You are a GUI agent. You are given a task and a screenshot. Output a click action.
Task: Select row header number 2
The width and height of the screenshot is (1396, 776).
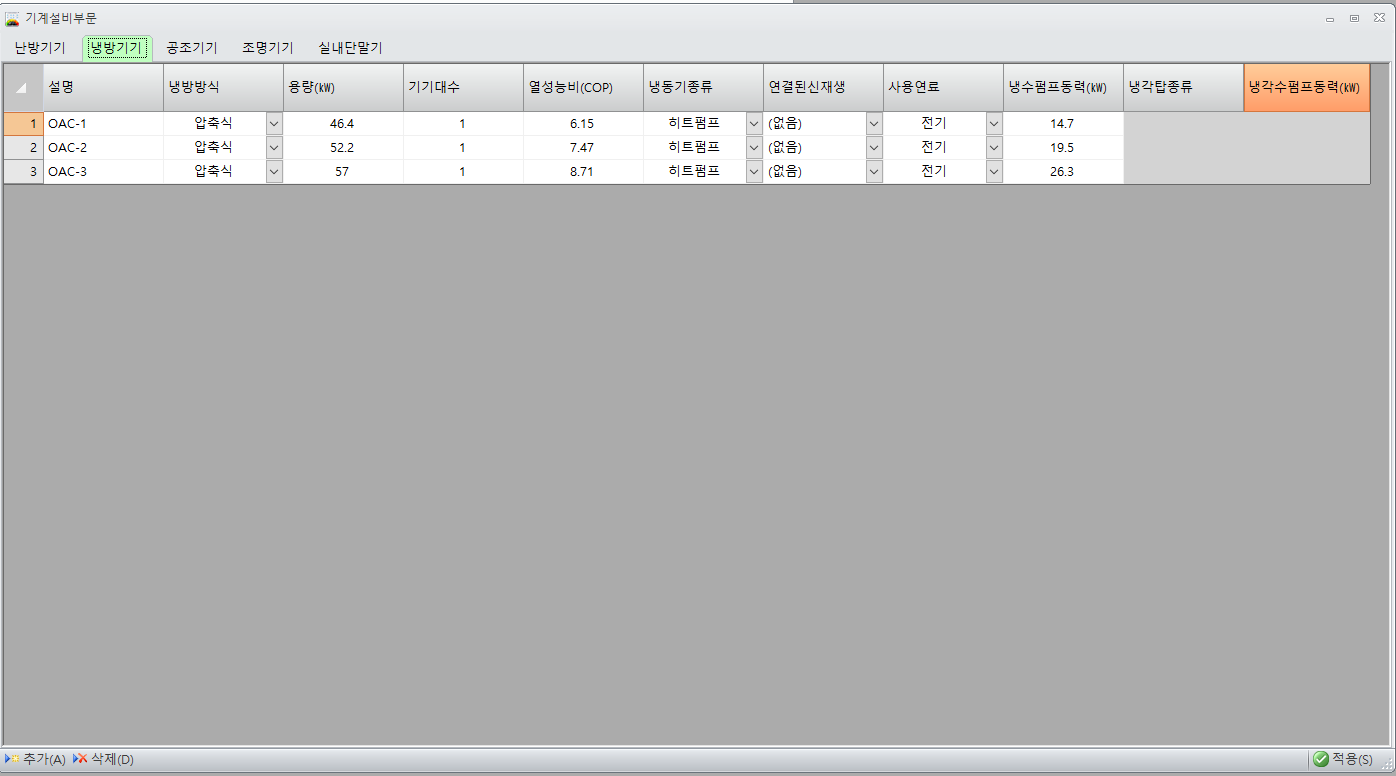click(x=23, y=147)
